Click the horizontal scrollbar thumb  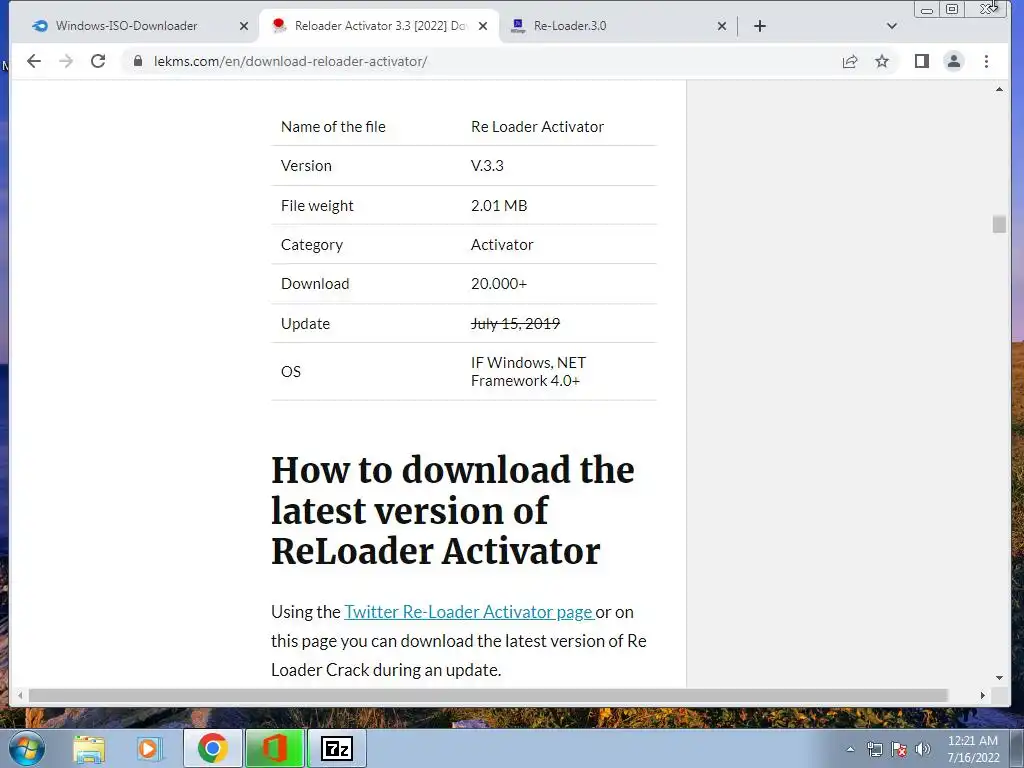click(488, 696)
